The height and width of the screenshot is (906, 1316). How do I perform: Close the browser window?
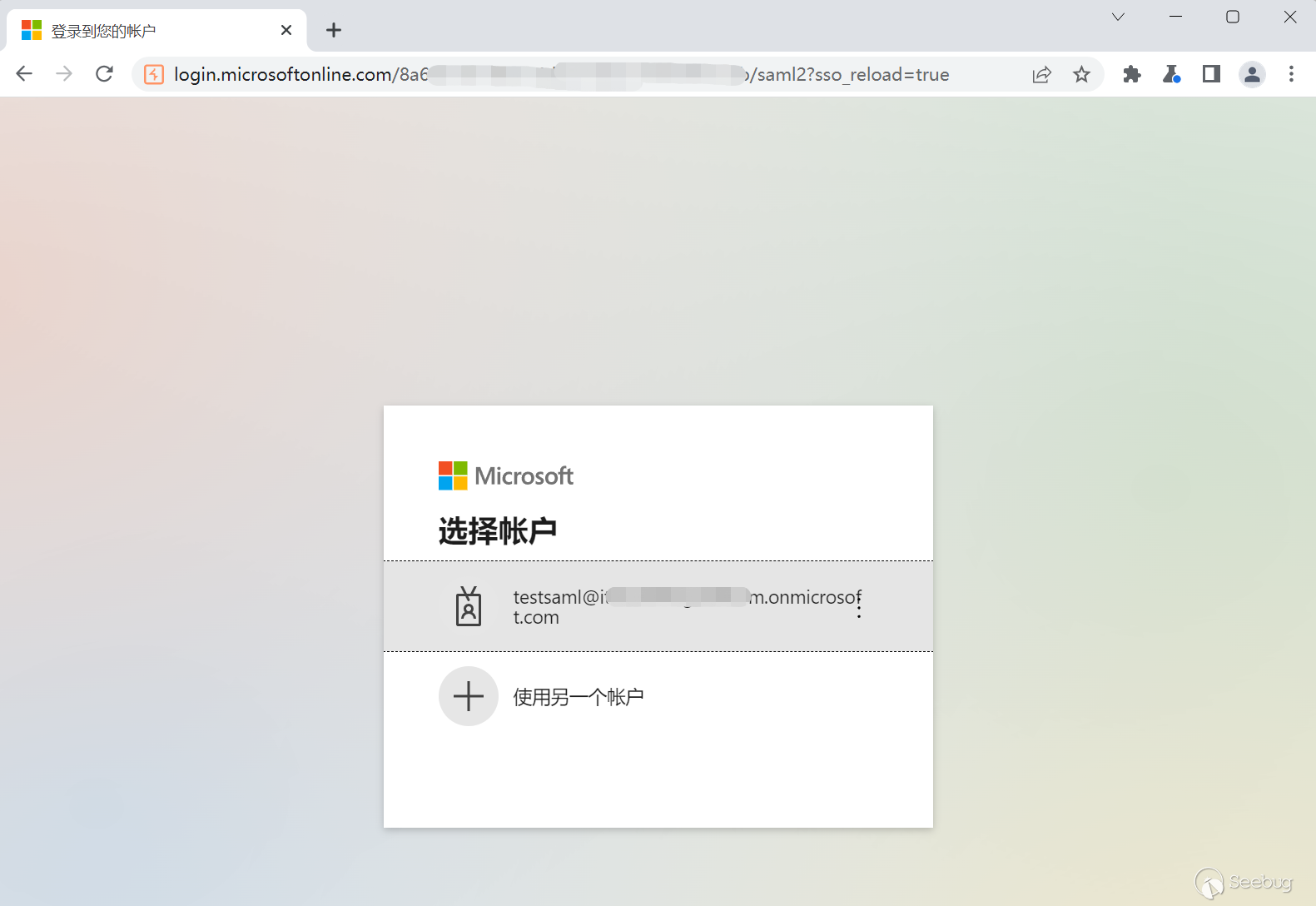point(1290,17)
